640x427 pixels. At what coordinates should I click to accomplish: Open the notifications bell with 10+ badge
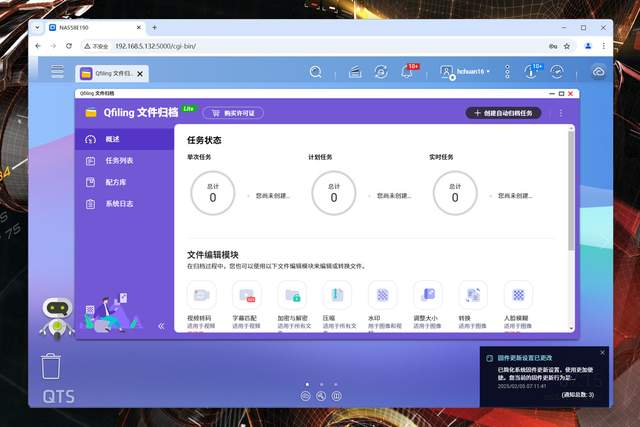[x=409, y=71]
